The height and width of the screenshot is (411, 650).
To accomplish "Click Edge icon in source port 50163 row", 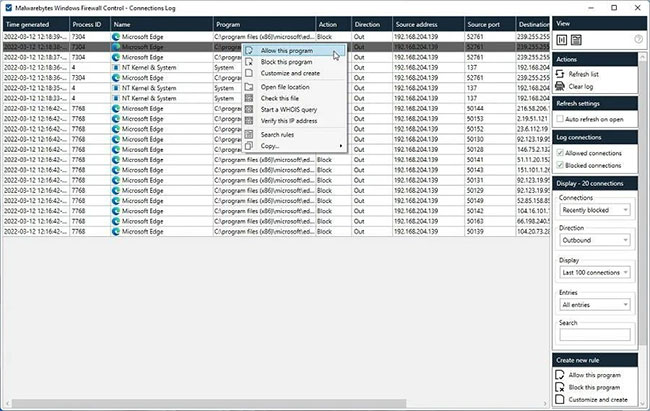I will click(x=116, y=221).
